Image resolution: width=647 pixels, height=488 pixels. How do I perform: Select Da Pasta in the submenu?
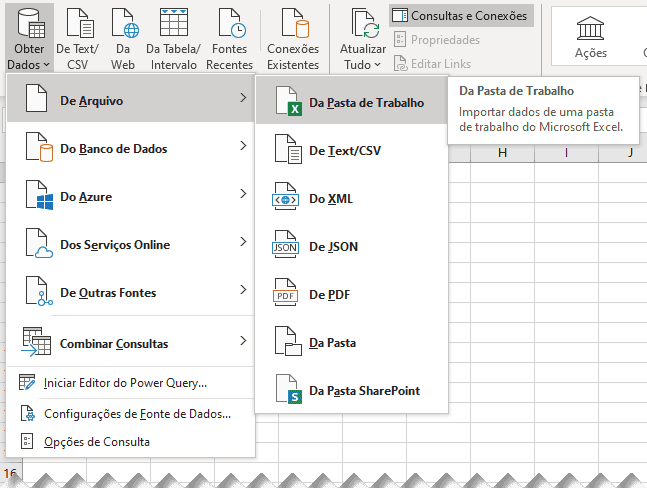point(352,342)
